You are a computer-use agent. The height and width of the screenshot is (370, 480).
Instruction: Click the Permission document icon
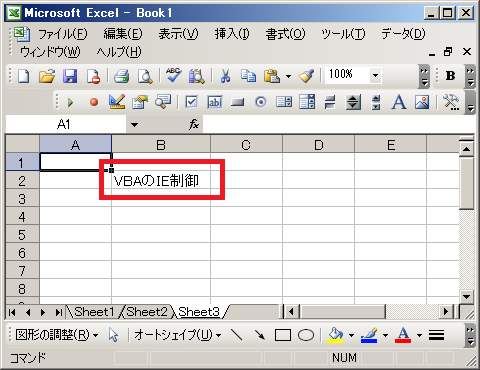coord(93,76)
